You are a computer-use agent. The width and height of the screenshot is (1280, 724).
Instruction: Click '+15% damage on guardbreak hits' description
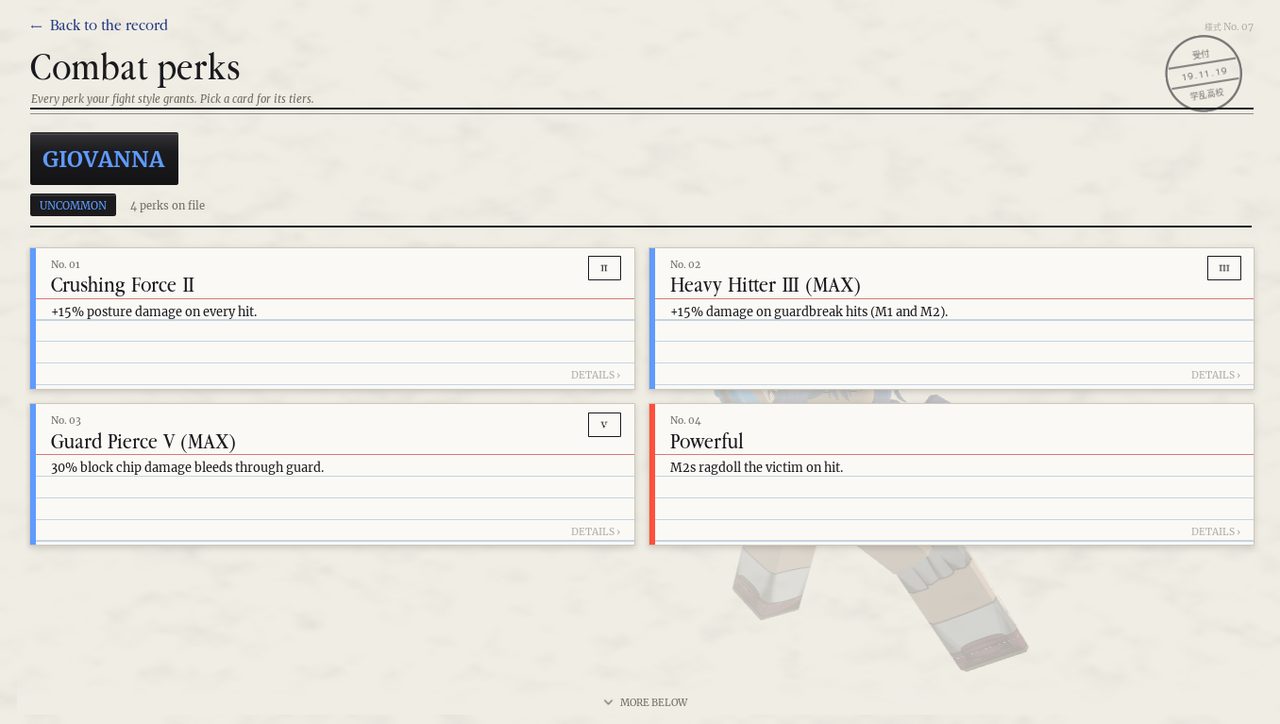809,312
